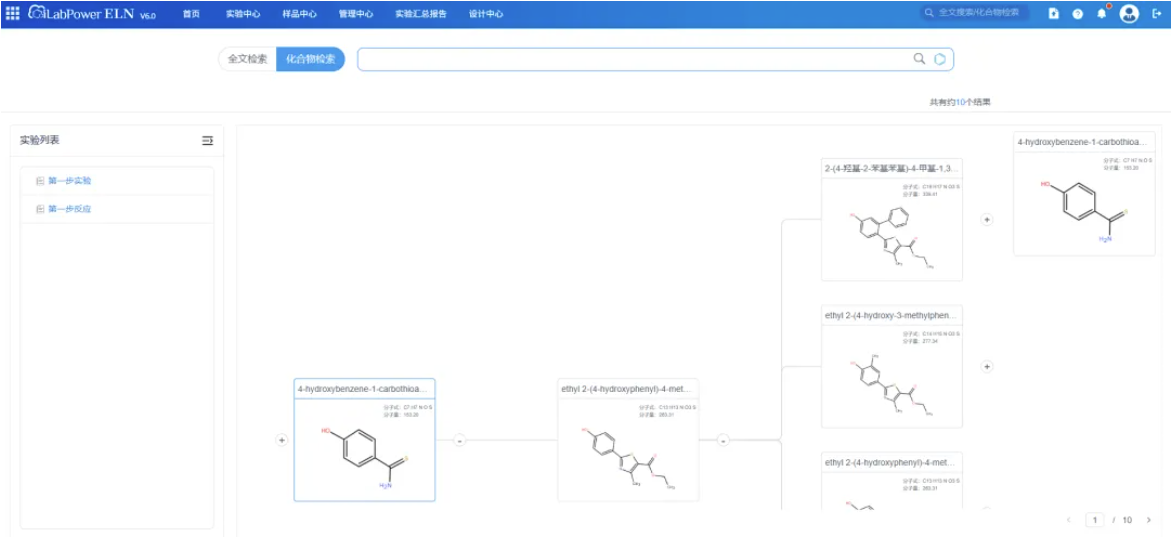Open 第一步反应 in experiment list

point(70,209)
